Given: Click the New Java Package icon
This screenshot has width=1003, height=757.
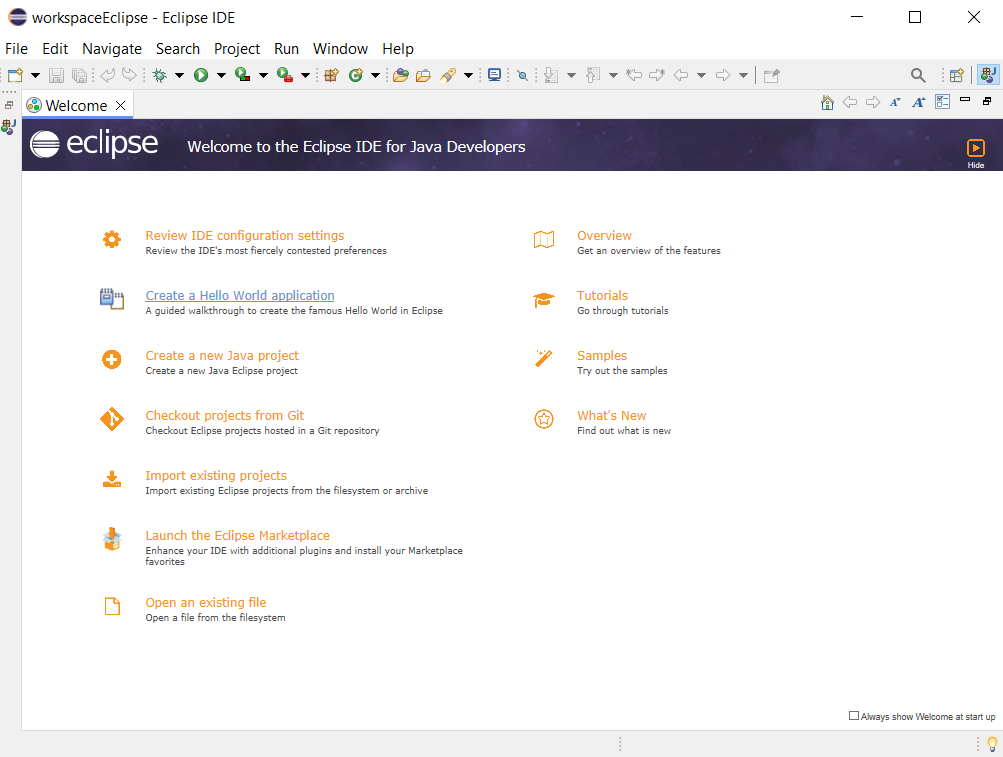Looking at the screenshot, I should (332, 75).
